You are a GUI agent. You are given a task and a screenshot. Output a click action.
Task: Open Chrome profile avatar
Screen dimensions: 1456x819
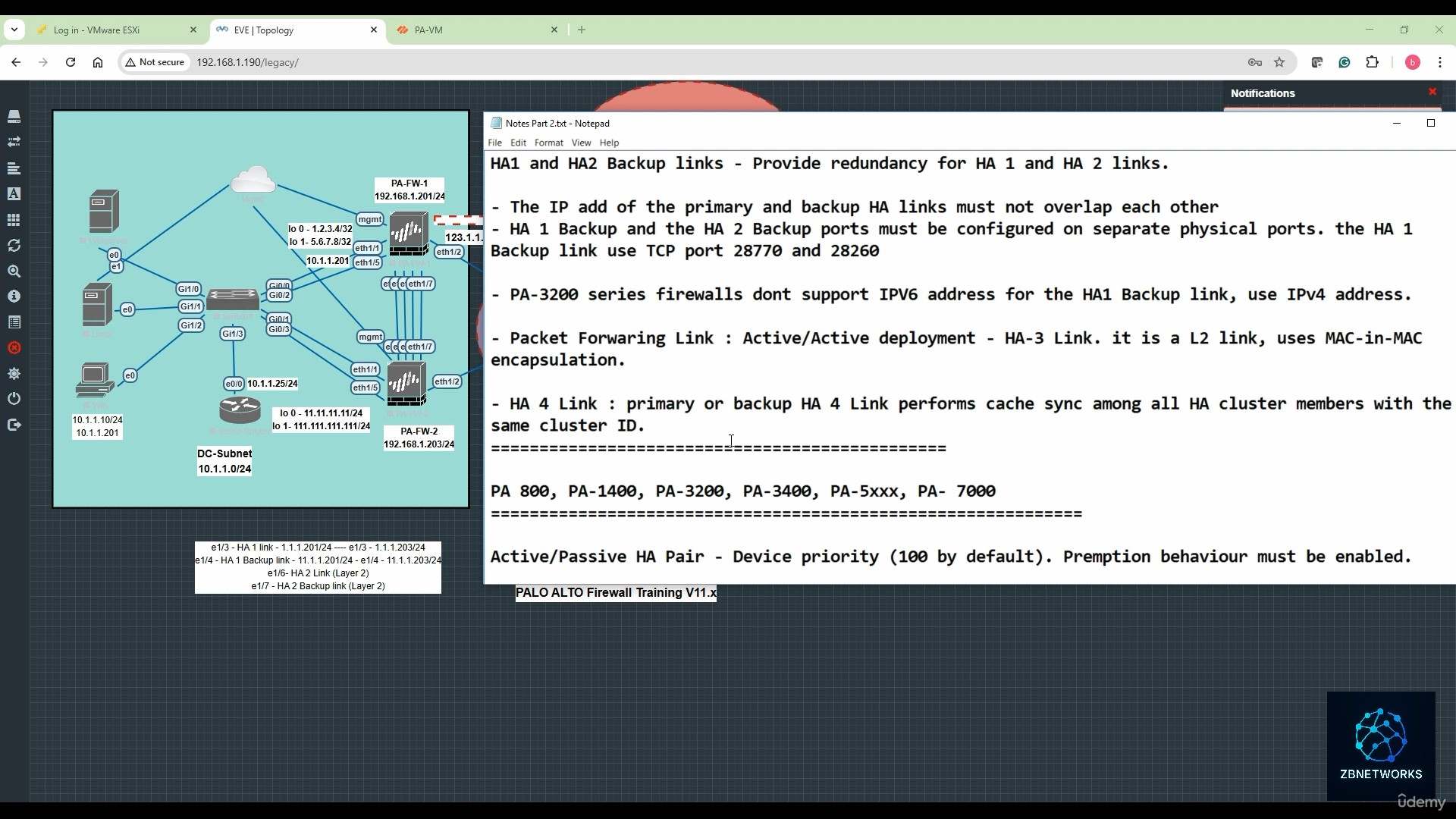pos(1412,62)
